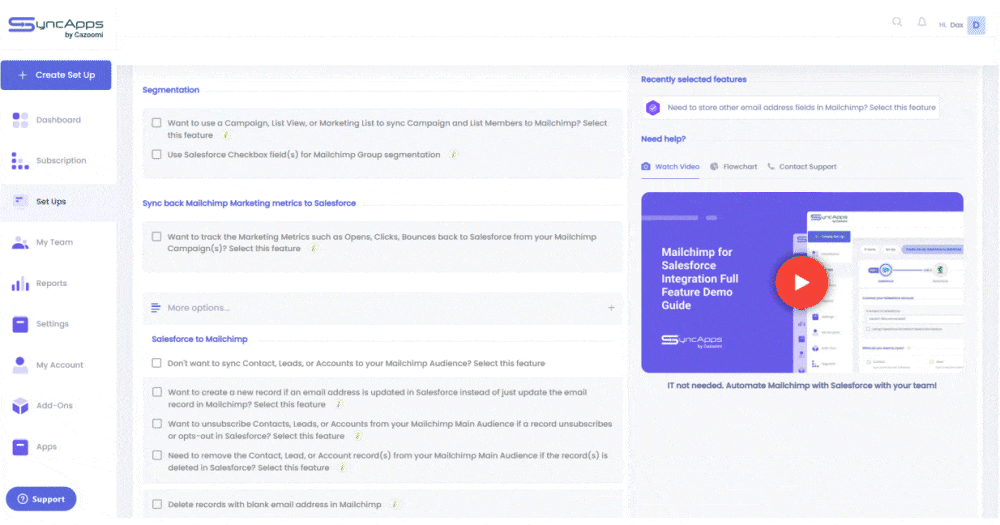1000x525 pixels.
Task: Click the Reports bar chart icon
Action: pos(20,283)
